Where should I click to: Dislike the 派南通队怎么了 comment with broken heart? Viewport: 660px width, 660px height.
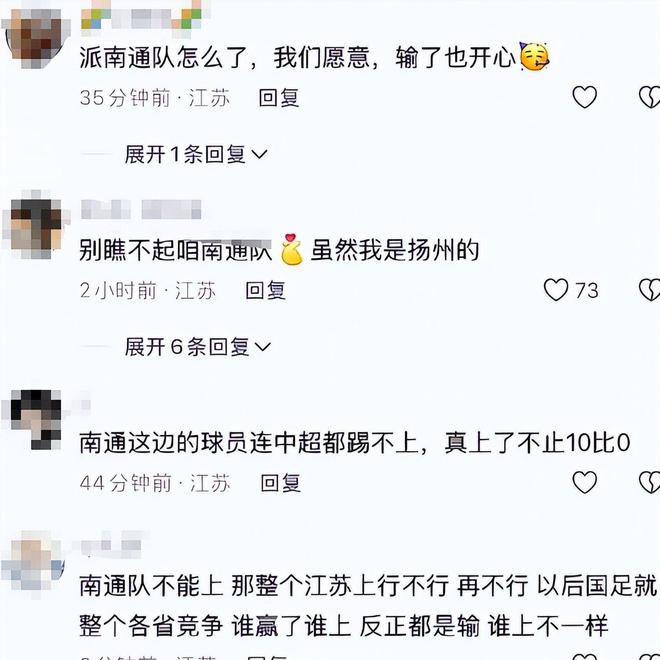coord(649,97)
